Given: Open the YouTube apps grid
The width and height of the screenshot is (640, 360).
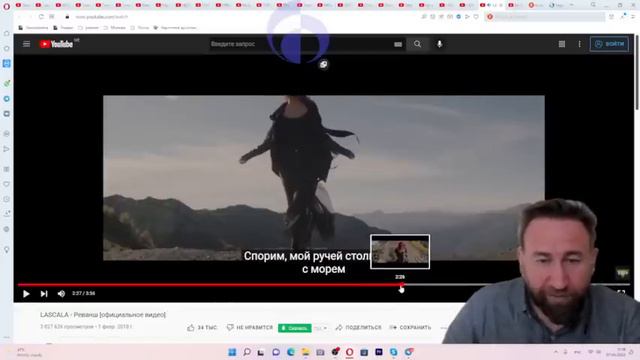Looking at the screenshot, I should (562, 44).
